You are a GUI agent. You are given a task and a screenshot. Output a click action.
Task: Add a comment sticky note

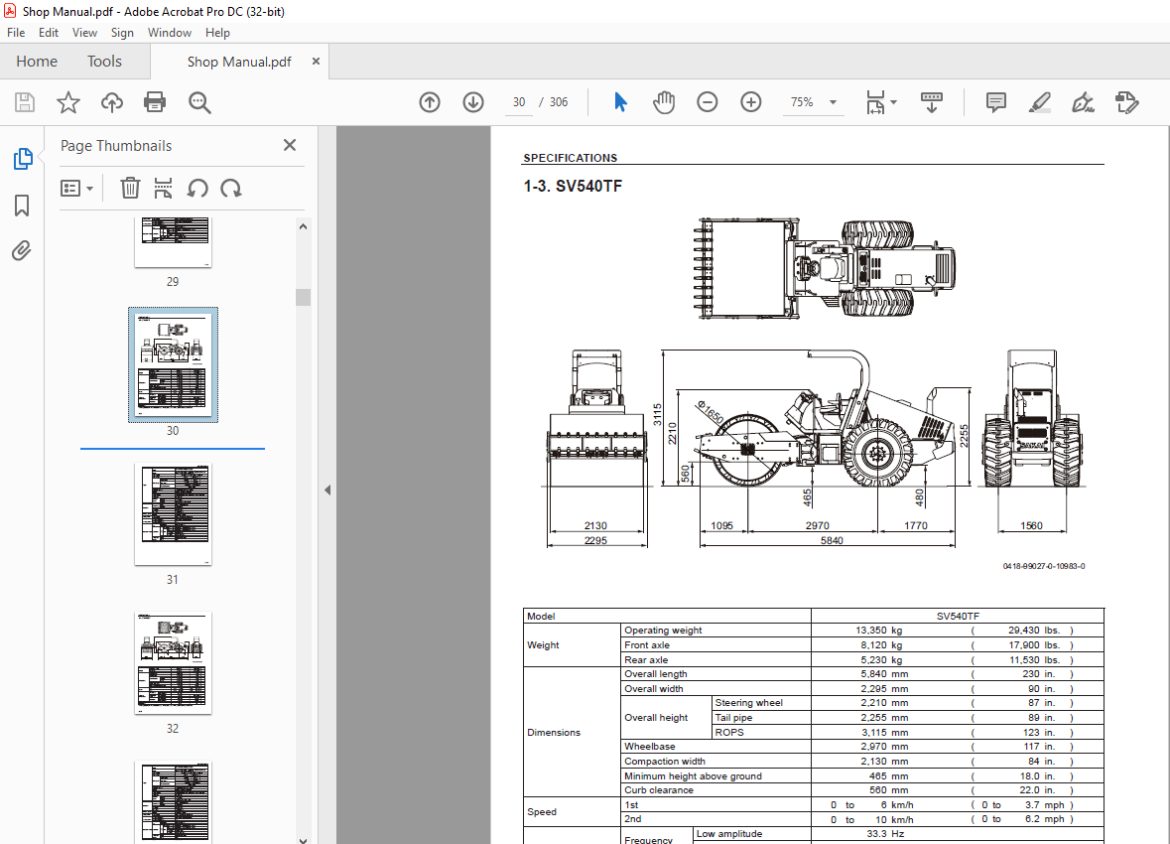click(996, 102)
